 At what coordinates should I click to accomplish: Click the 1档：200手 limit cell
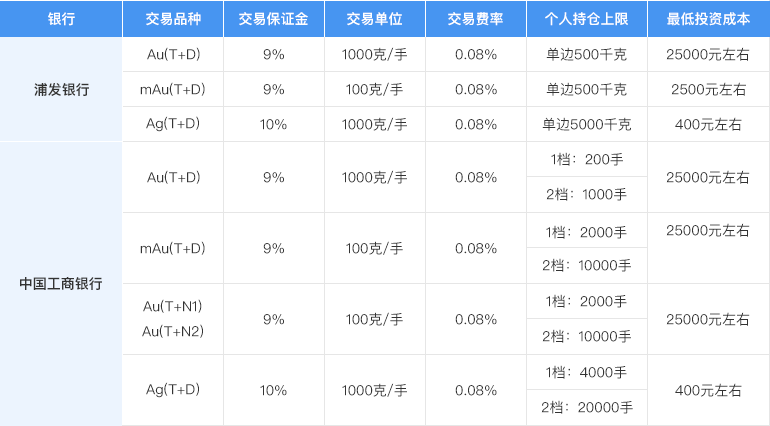pyautogui.click(x=587, y=159)
